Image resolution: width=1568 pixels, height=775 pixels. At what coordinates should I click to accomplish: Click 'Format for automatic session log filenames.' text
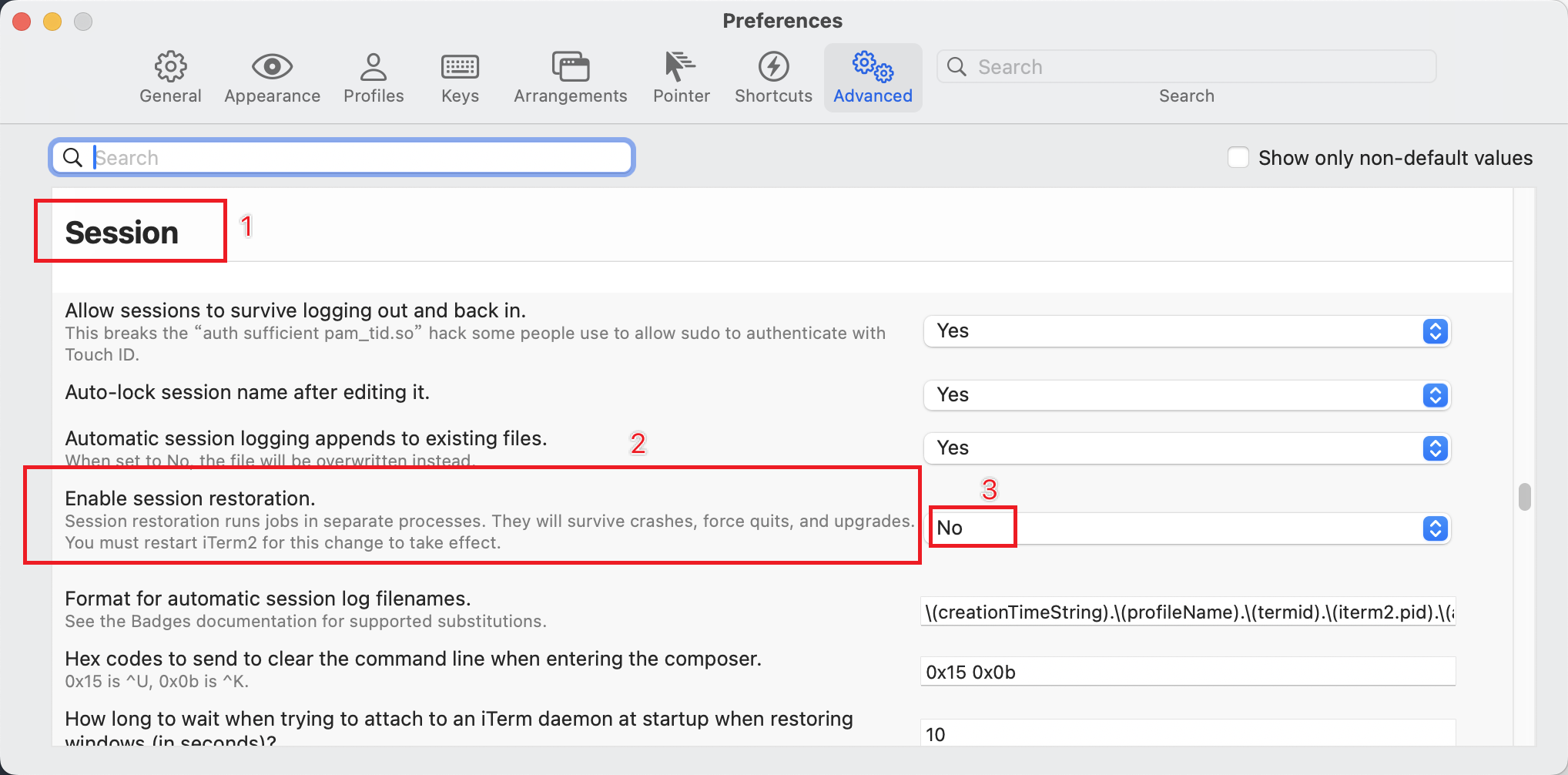pos(267,599)
